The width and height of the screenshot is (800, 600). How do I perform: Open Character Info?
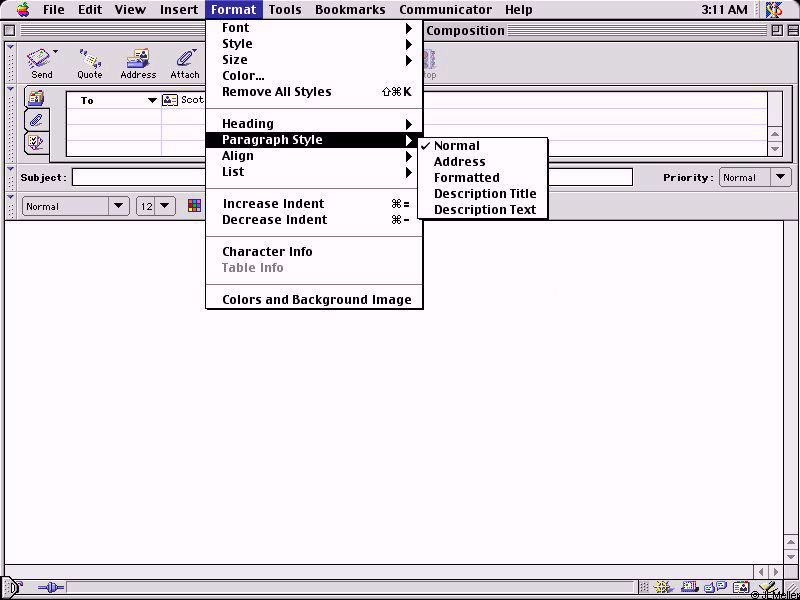[x=314, y=252]
